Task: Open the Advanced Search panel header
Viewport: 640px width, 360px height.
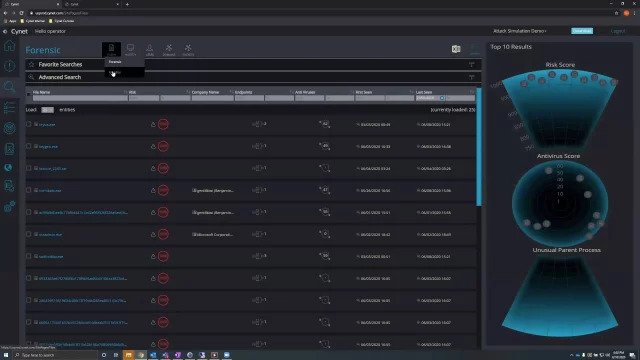Action: 253,77
